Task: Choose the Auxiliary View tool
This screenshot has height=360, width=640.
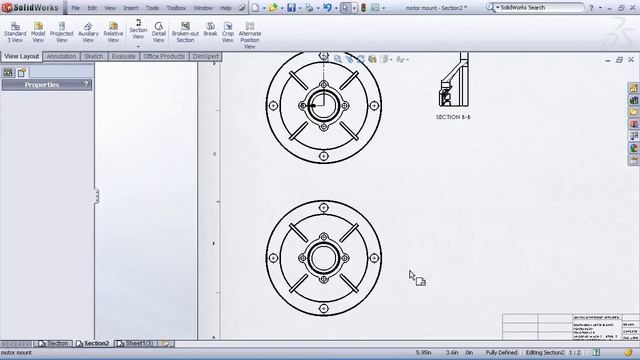Action: click(88, 32)
